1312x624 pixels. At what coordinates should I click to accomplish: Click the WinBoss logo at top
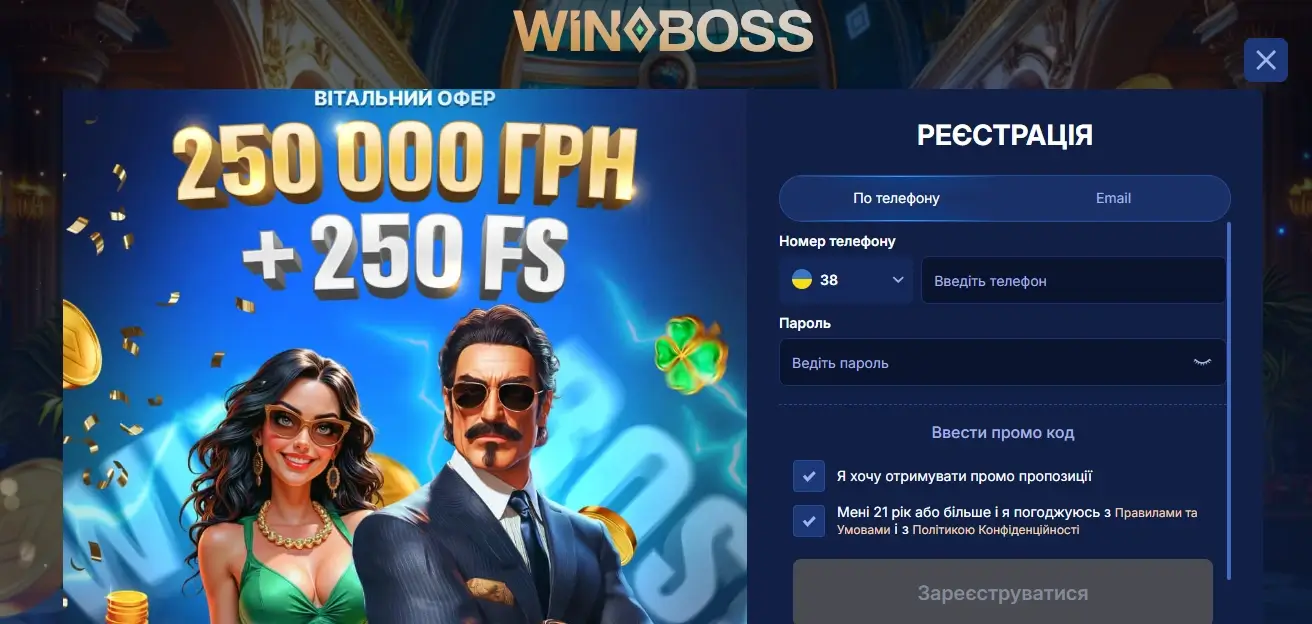coord(663,31)
